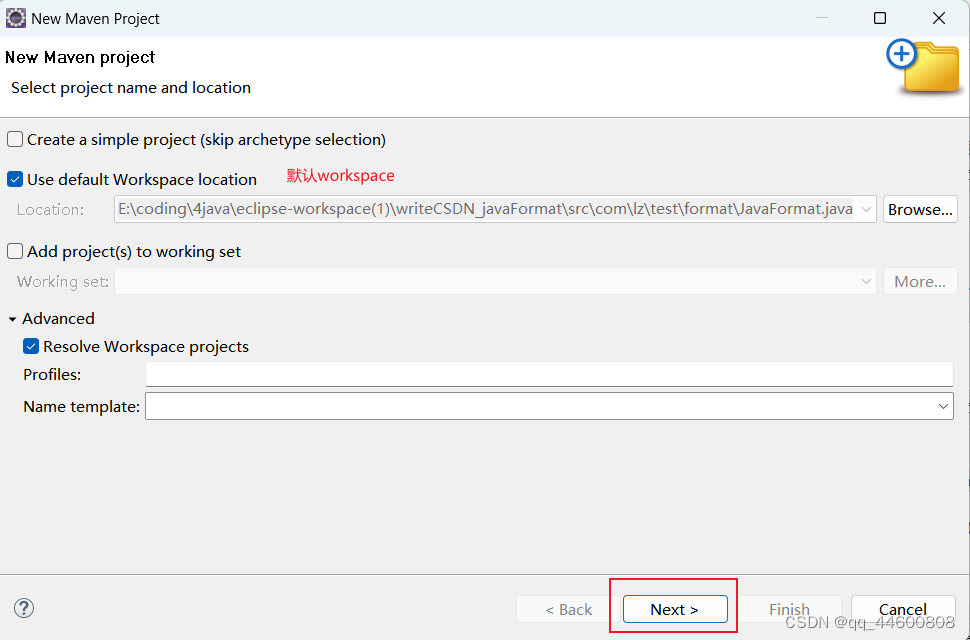
Task: Go to the Next > wizard page
Action: click(674, 609)
